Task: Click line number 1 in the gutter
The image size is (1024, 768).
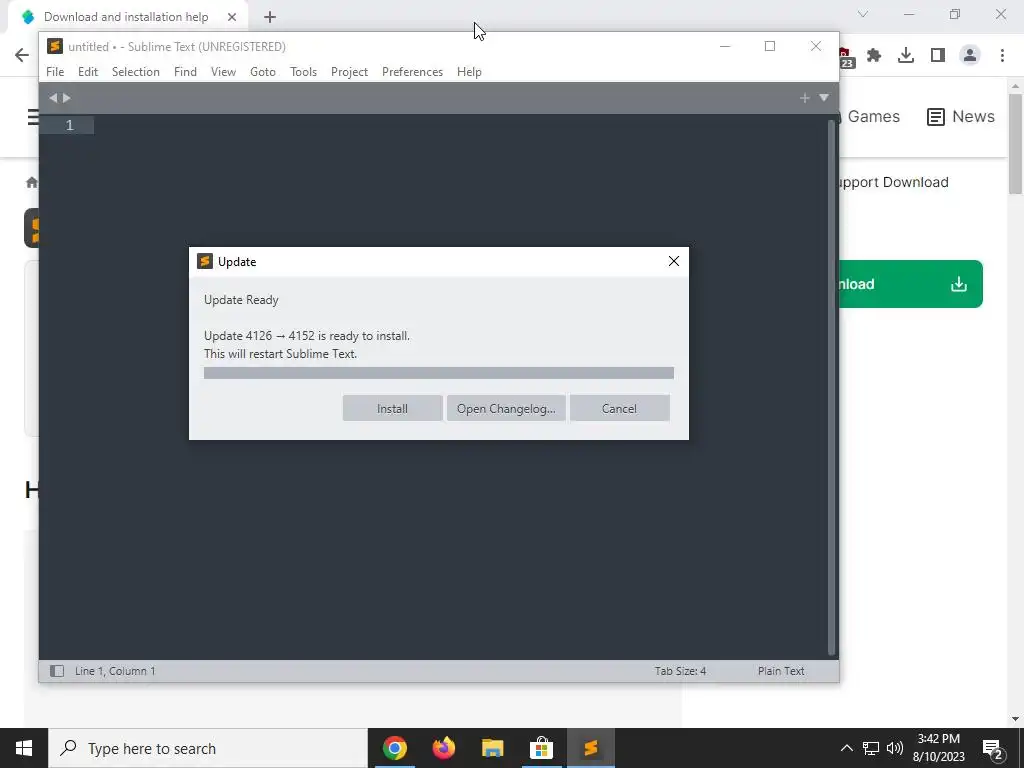Action: coord(69,125)
